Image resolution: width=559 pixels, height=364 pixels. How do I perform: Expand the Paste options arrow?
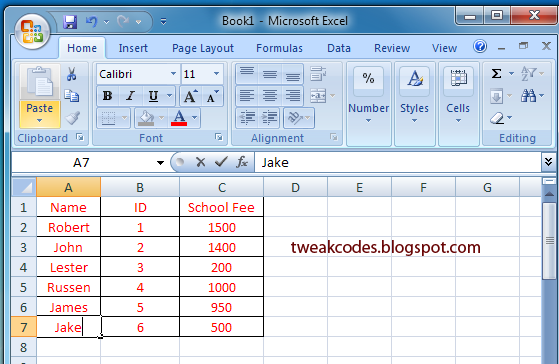coord(40,121)
